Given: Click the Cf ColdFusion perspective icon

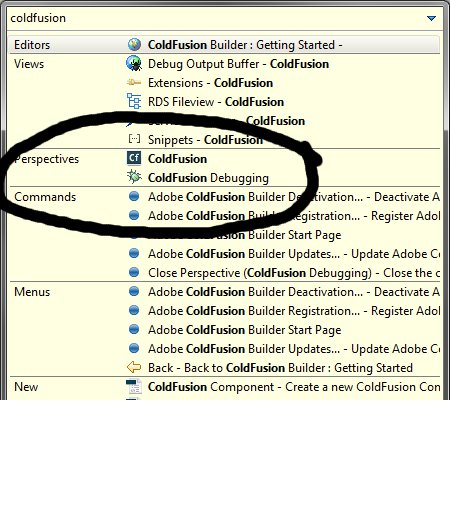Looking at the screenshot, I should (134, 158).
